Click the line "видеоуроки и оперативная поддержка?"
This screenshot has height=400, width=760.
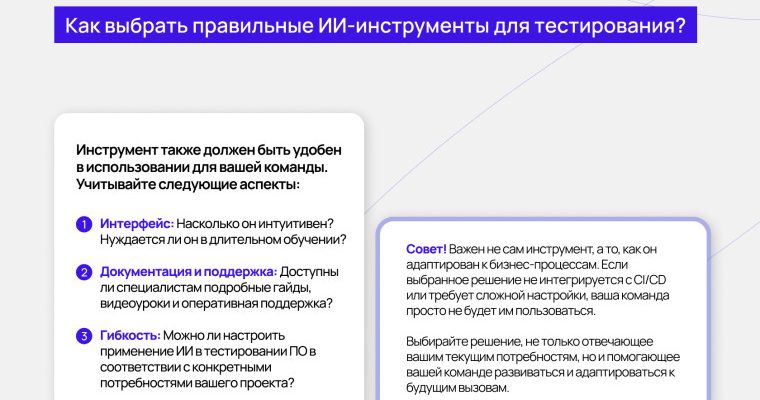pos(217,303)
